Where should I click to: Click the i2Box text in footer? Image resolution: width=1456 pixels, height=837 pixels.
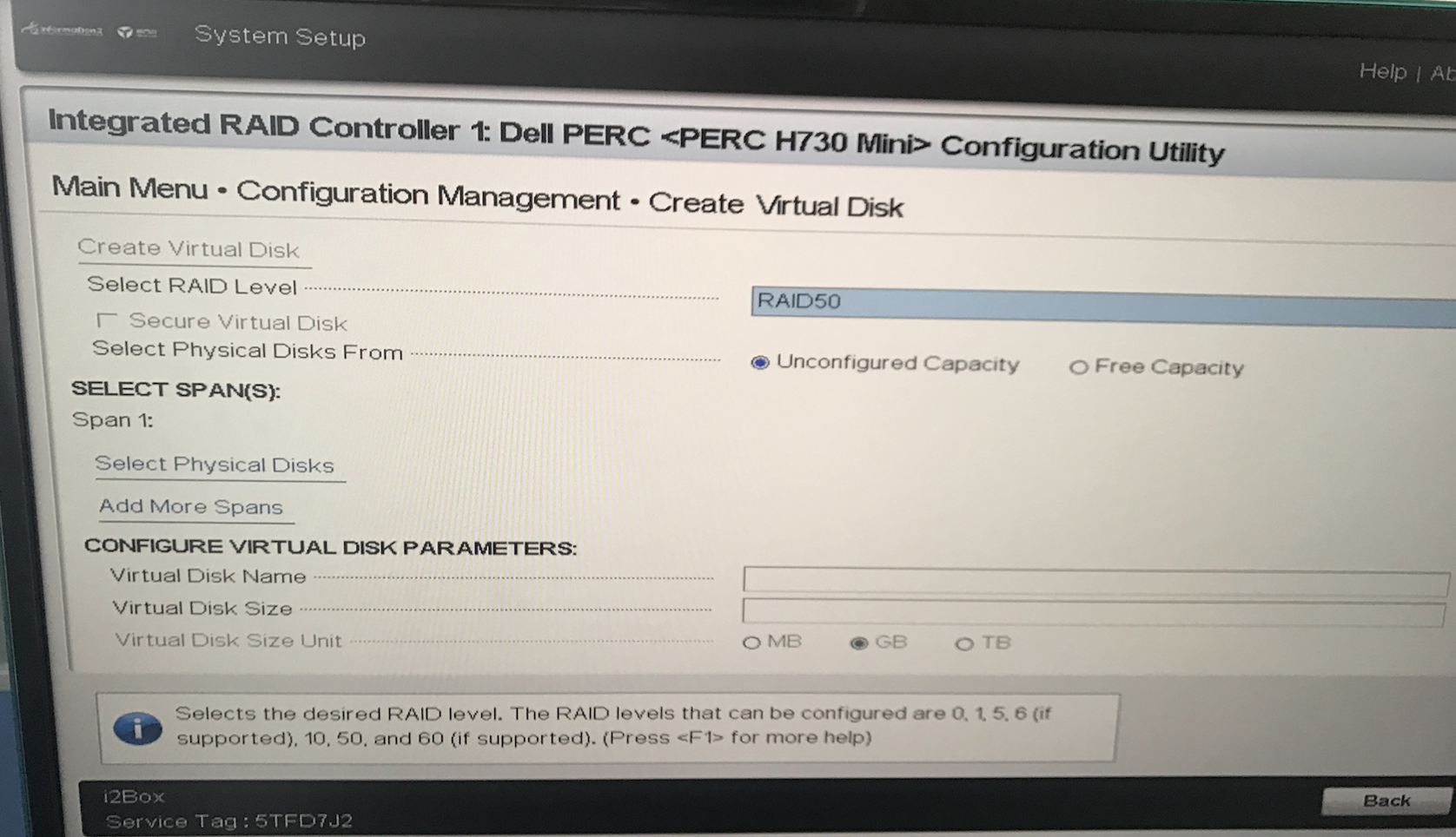(134, 796)
